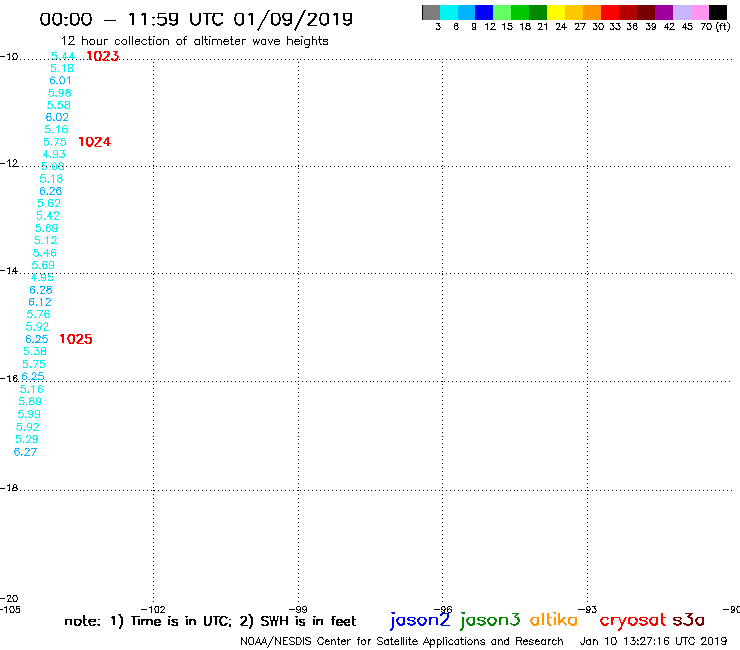The image size is (740, 650).
Task: Choose the orange swatch in the color scale
Action: point(592,12)
